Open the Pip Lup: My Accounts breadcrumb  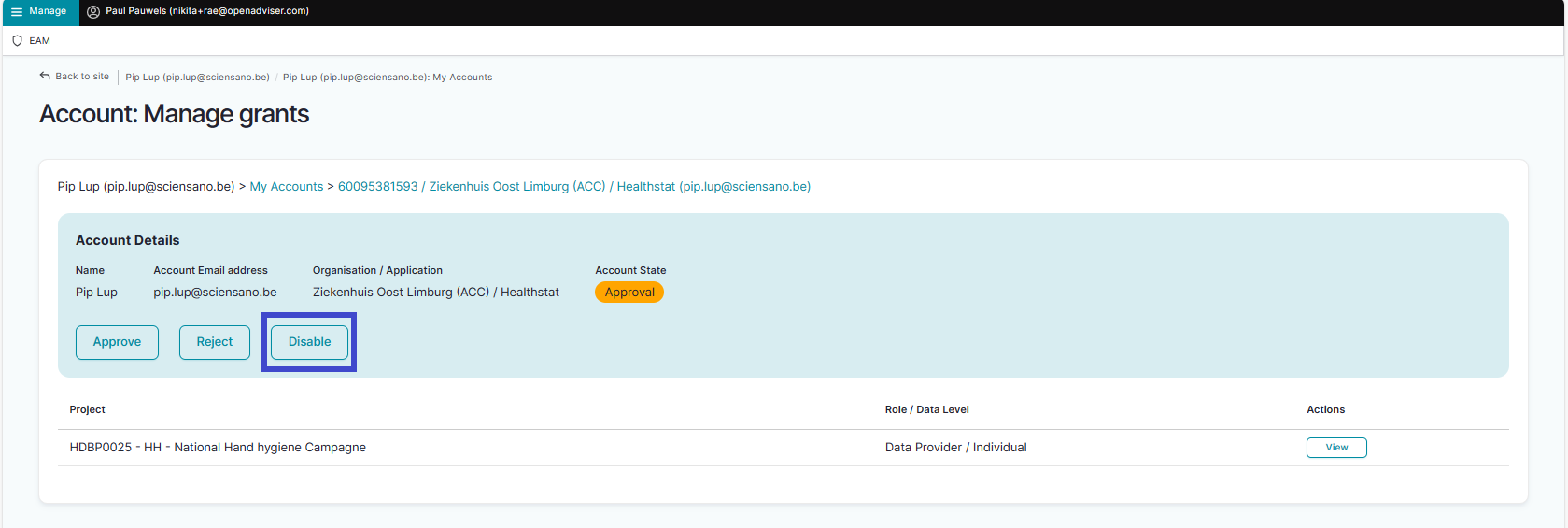coord(387,78)
